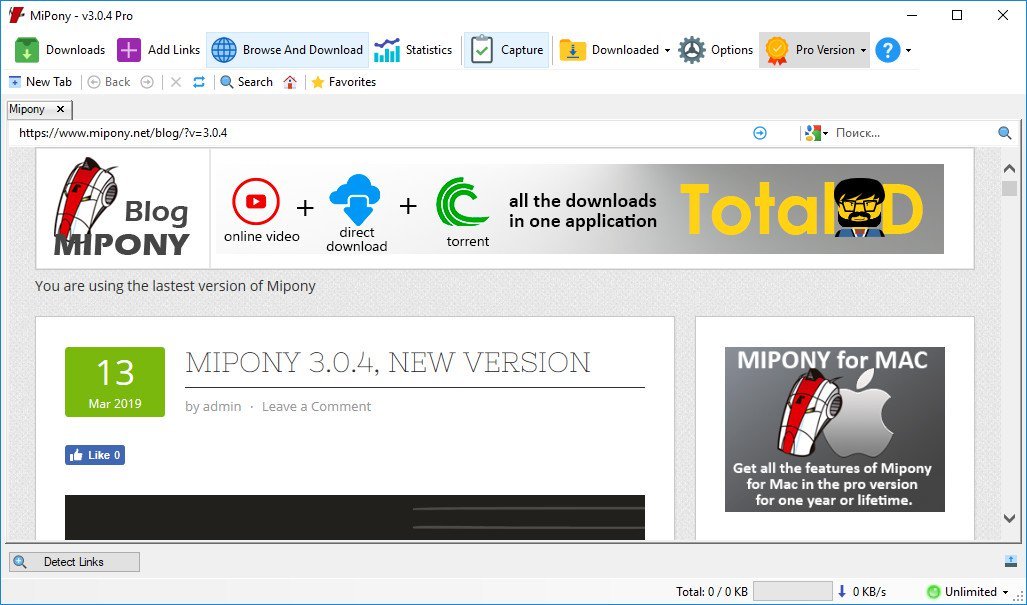Select the Mipony browser tab
This screenshot has width=1027, height=605.
click(28, 109)
